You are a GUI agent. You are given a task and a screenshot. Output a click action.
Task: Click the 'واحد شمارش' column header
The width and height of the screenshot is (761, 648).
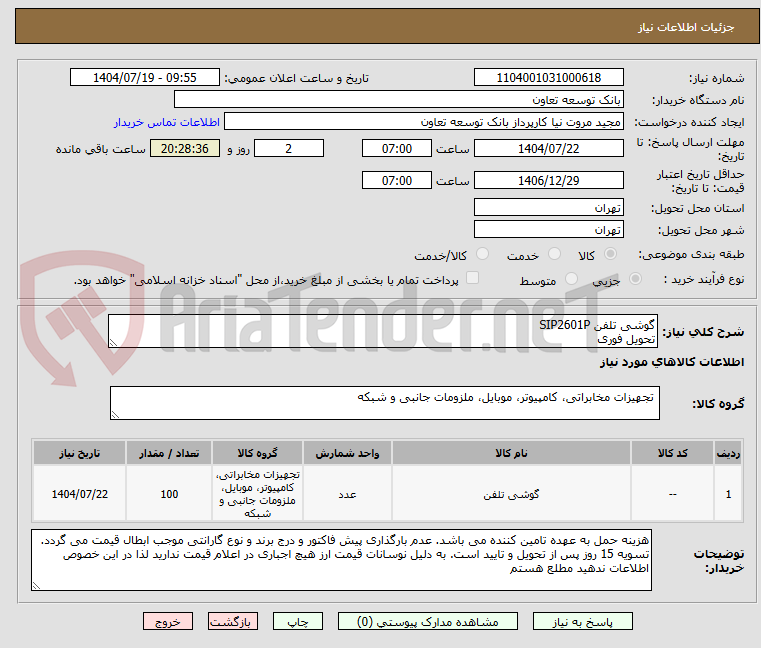(347, 453)
